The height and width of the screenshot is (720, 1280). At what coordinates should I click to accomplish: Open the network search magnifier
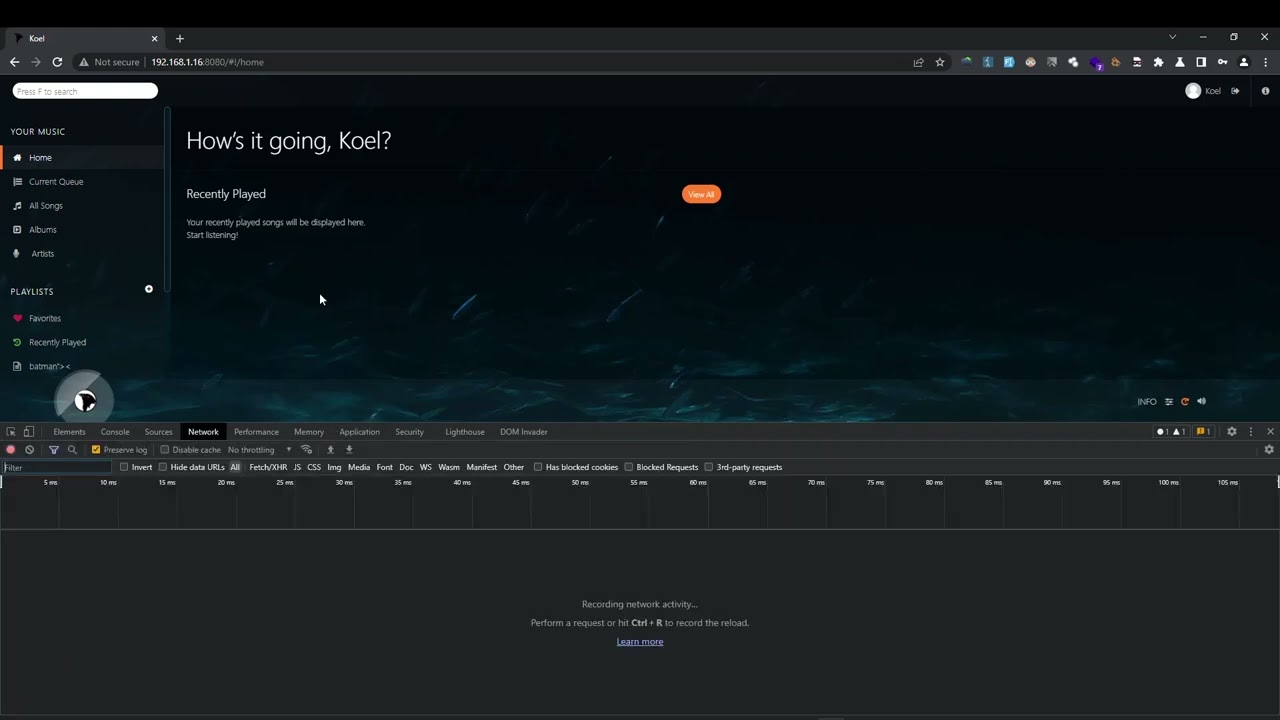(x=72, y=450)
